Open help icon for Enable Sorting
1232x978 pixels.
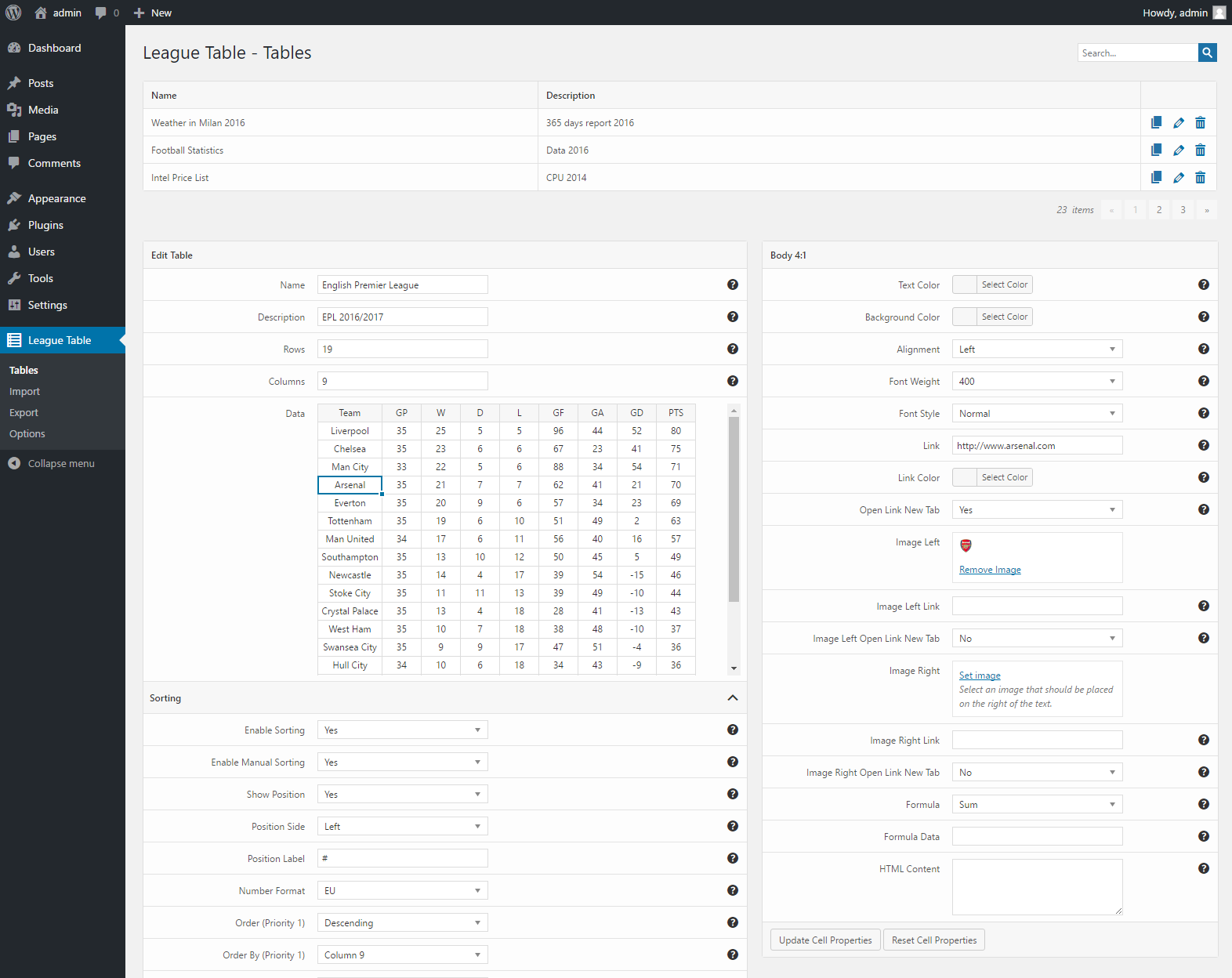click(x=732, y=730)
